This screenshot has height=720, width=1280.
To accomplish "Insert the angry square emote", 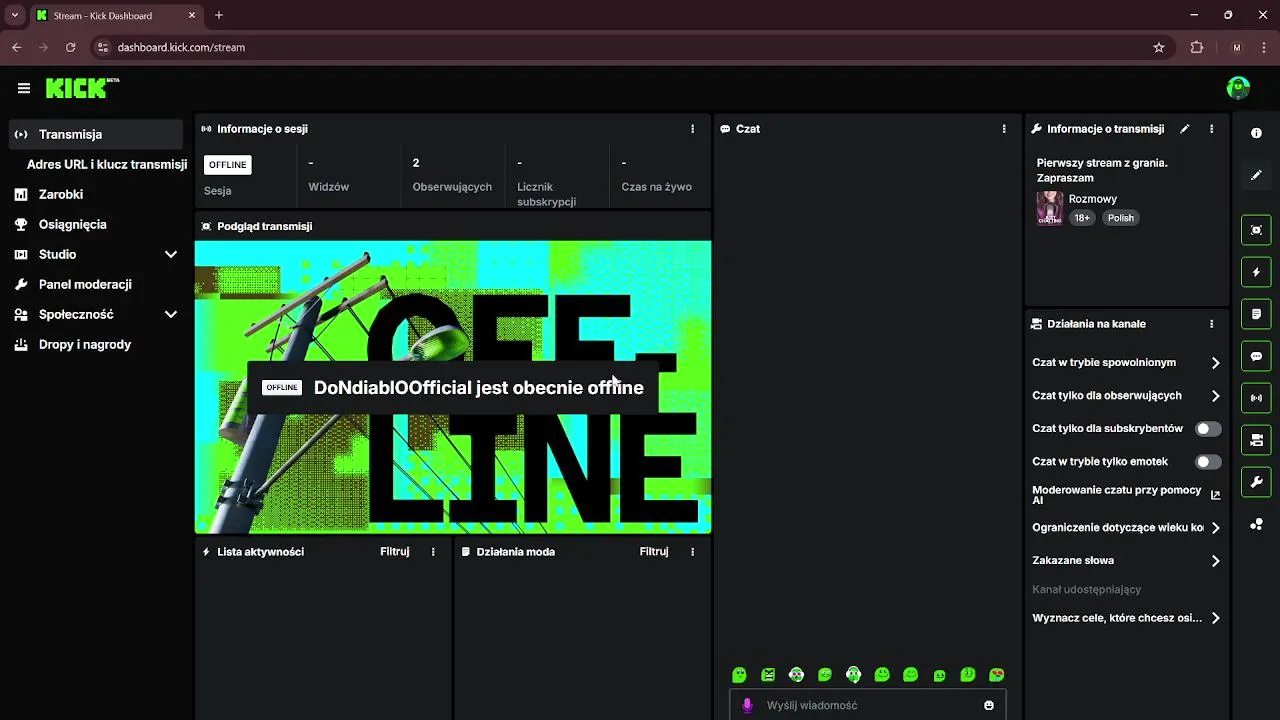I will tap(768, 675).
